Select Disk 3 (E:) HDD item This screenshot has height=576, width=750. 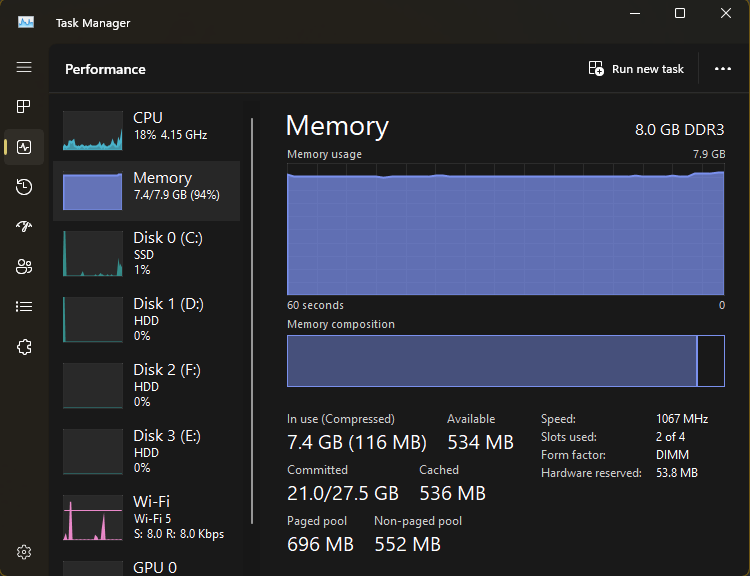point(146,451)
